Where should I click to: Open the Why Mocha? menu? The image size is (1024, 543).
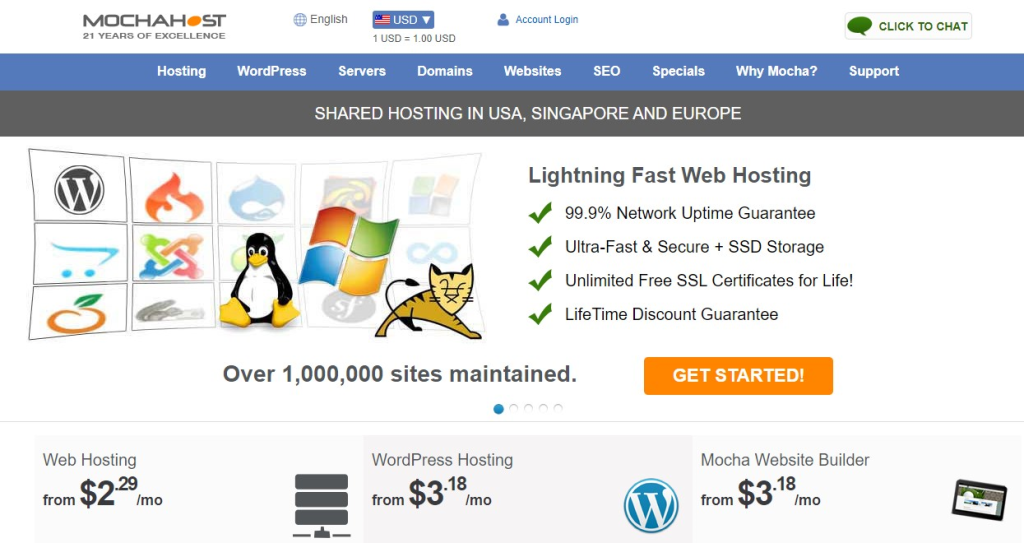pyautogui.click(x=776, y=71)
